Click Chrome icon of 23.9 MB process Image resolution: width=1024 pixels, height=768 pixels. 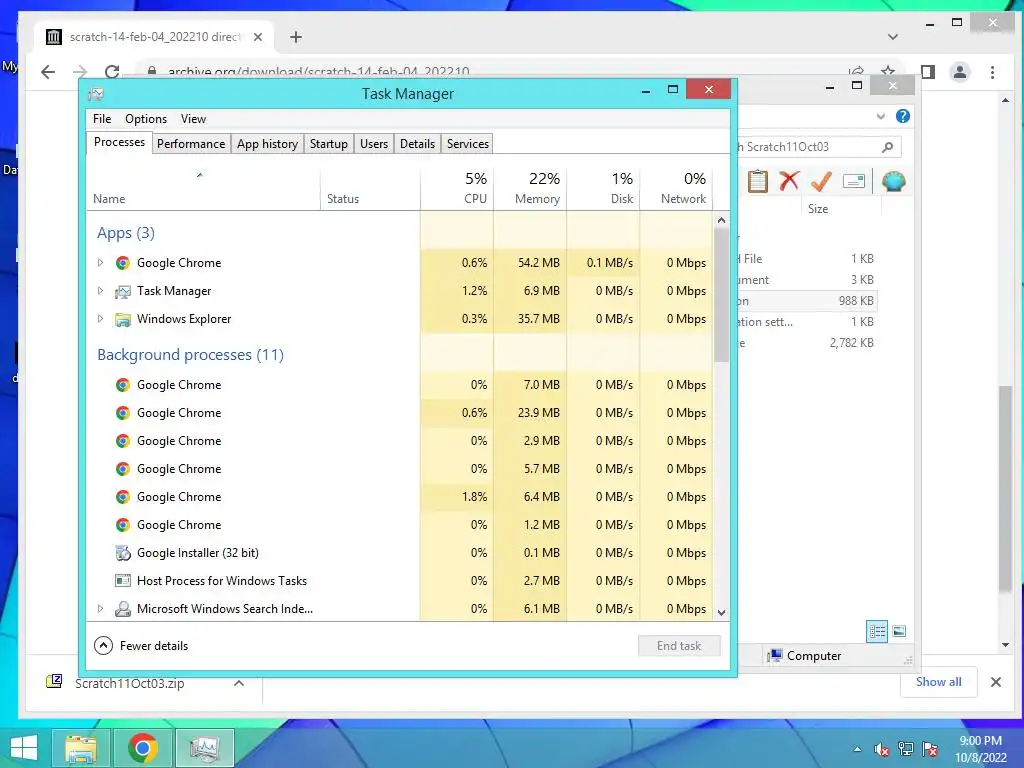click(123, 413)
